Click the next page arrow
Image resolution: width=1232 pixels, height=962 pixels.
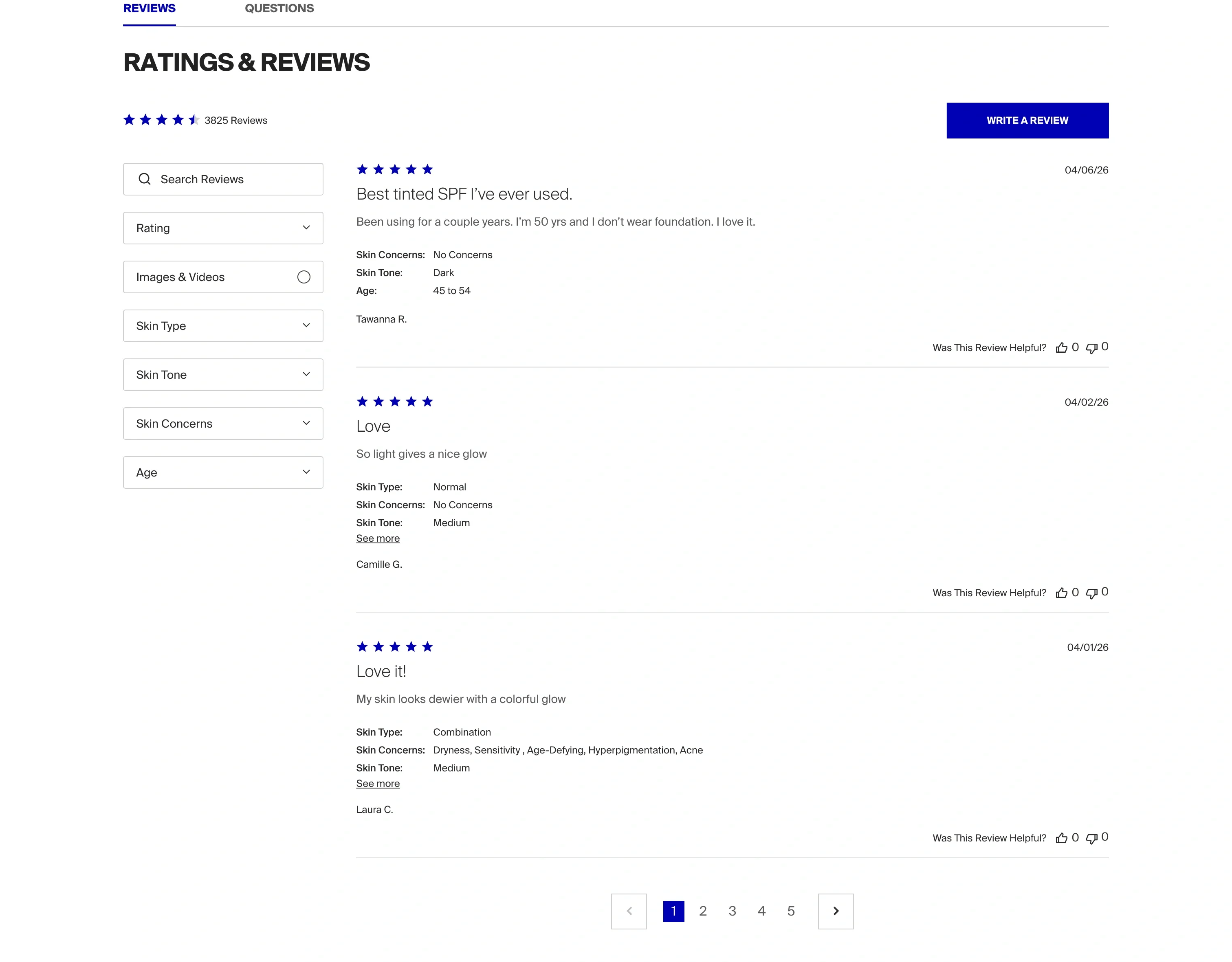[x=836, y=911]
